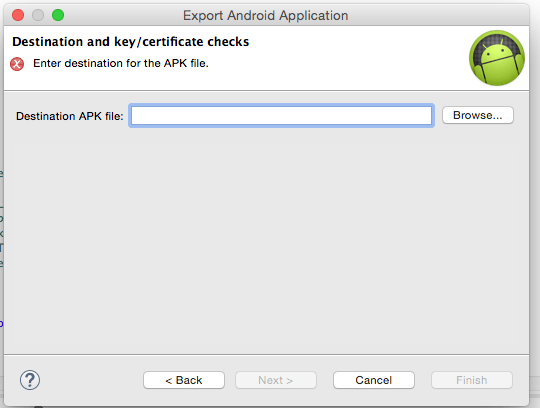The image size is (540, 408).
Task: Click the background window edge left of the dialog
Action: (x=1, y=241)
